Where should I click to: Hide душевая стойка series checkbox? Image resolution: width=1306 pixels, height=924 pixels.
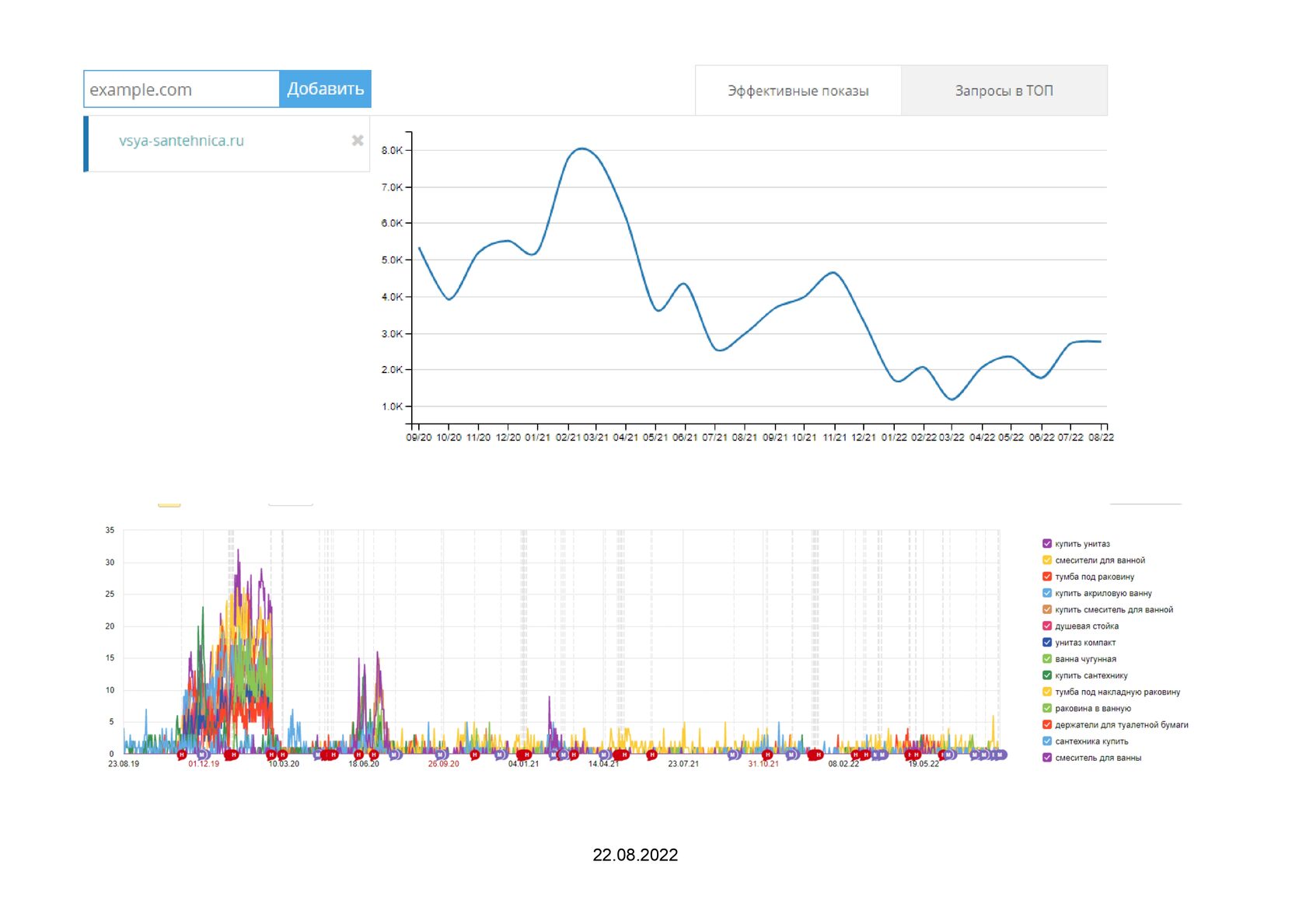click(x=1047, y=626)
